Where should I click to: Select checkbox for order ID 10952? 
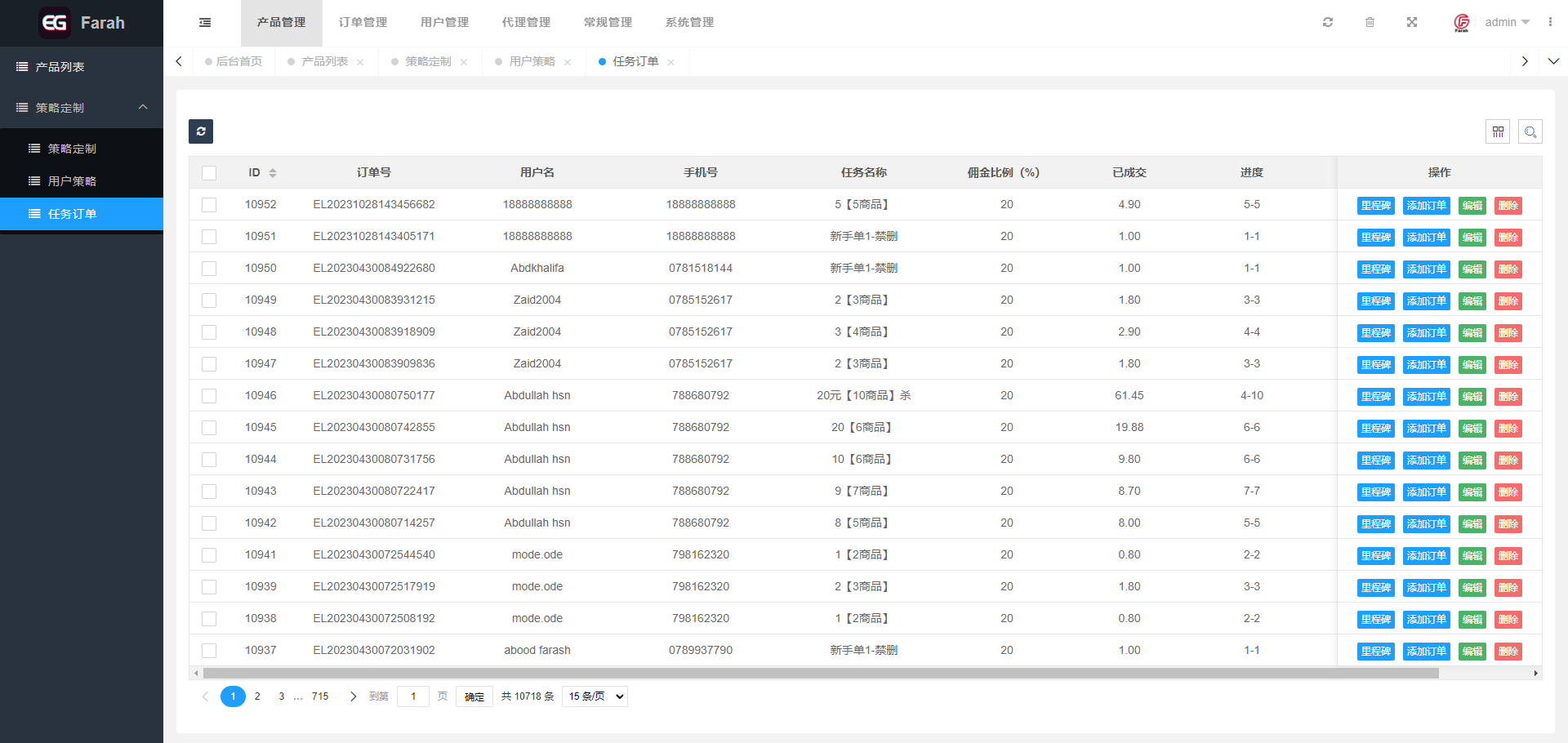209,205
